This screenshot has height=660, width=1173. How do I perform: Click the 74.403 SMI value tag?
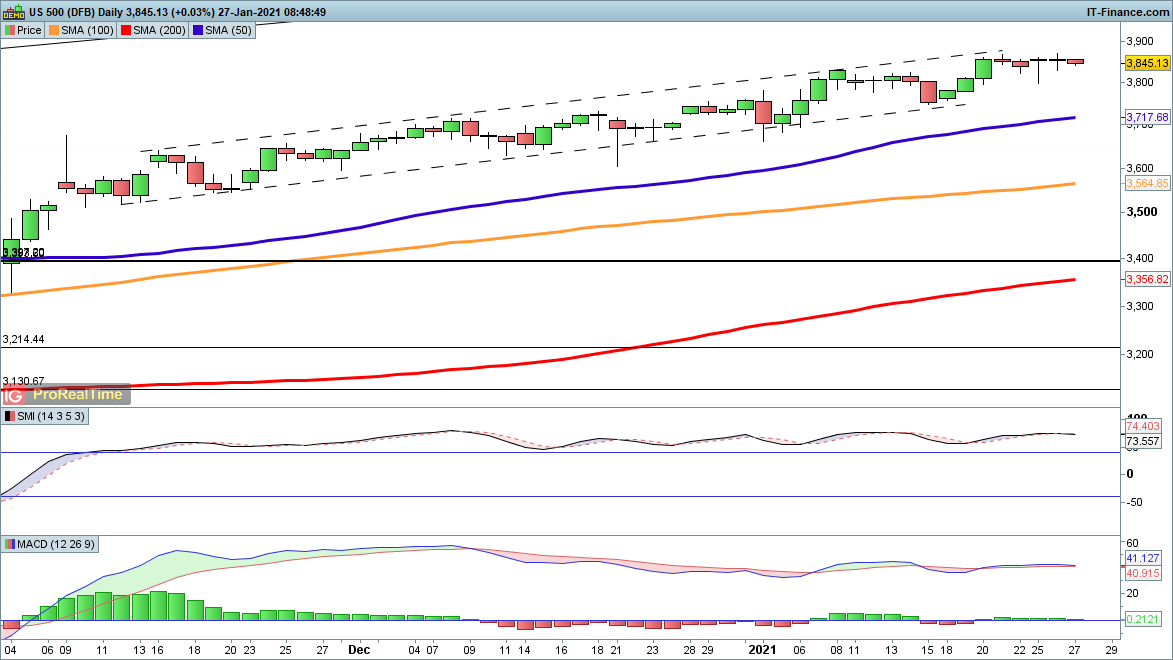point(1142,426)
